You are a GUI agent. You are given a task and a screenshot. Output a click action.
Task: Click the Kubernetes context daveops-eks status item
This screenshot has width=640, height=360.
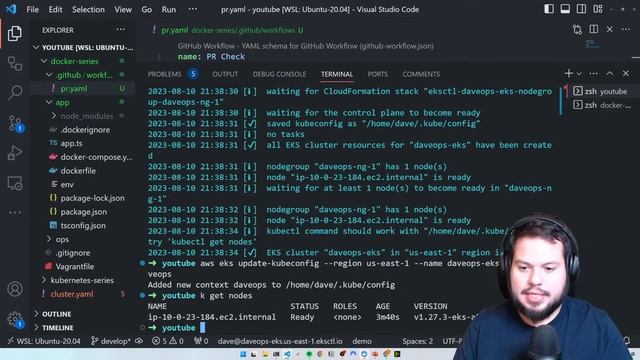(x=280, y=341)
